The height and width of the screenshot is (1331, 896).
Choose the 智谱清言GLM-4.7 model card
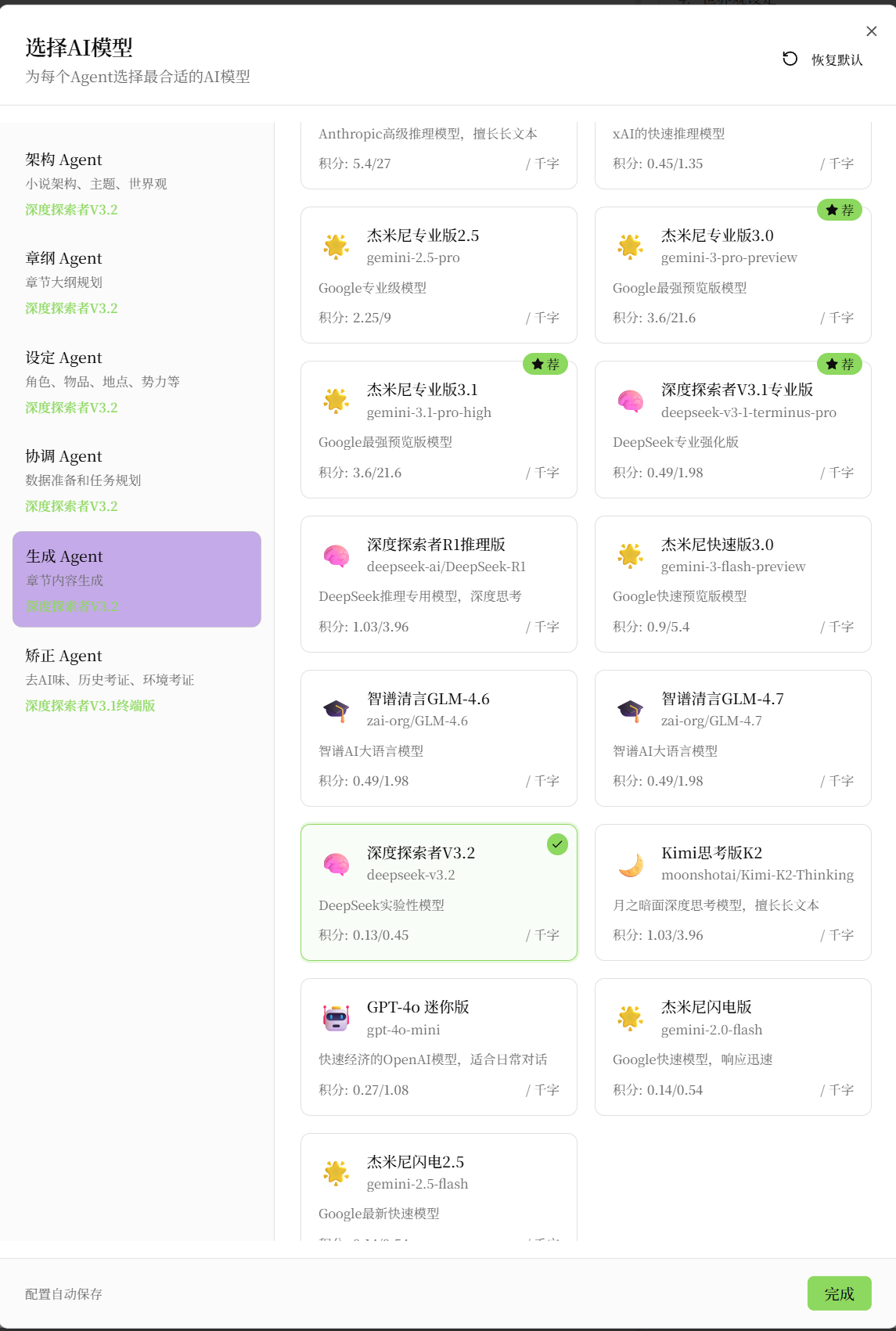[x=732, y=738]
